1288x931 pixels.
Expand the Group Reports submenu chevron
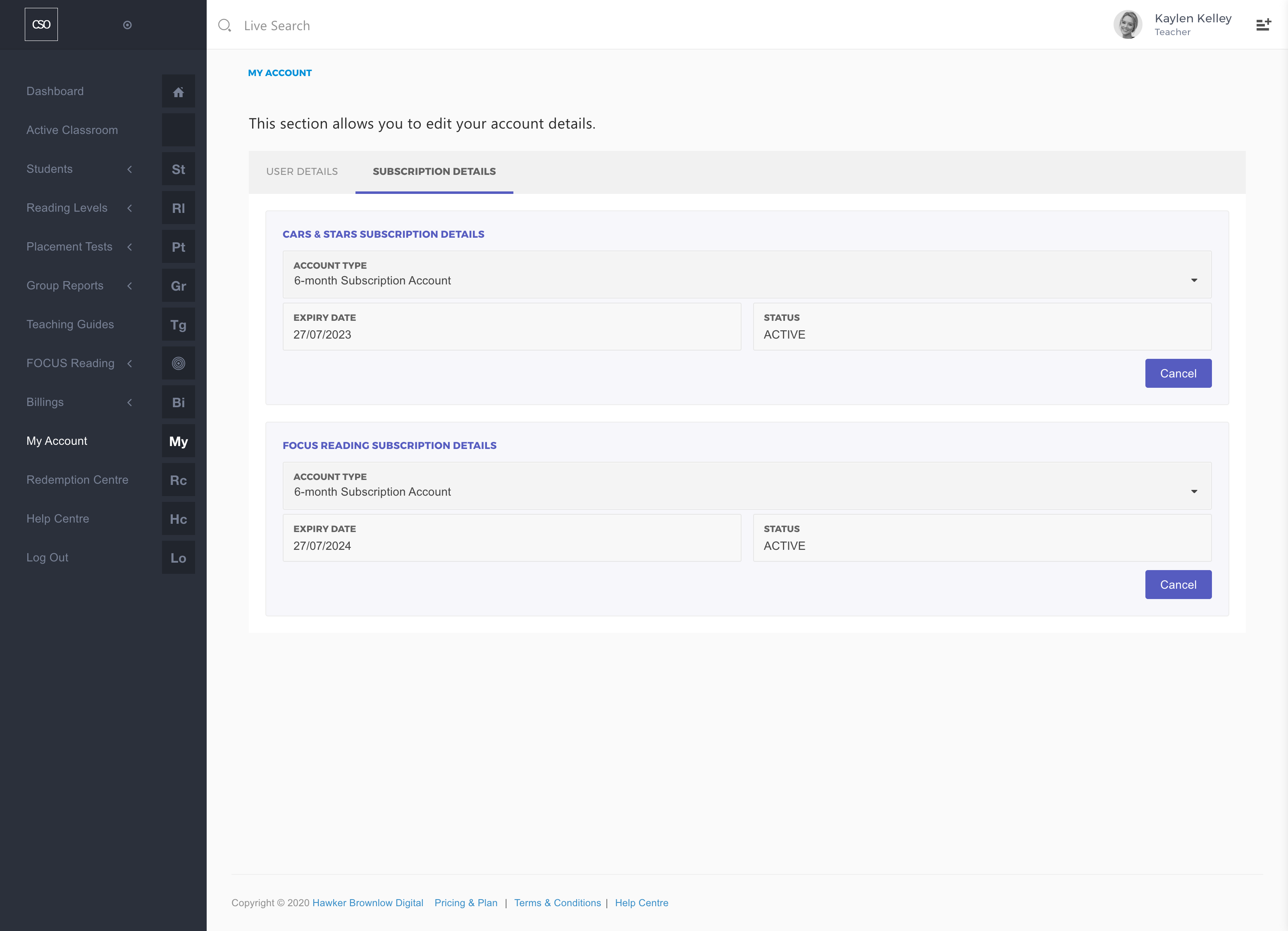tap(129, 286)
